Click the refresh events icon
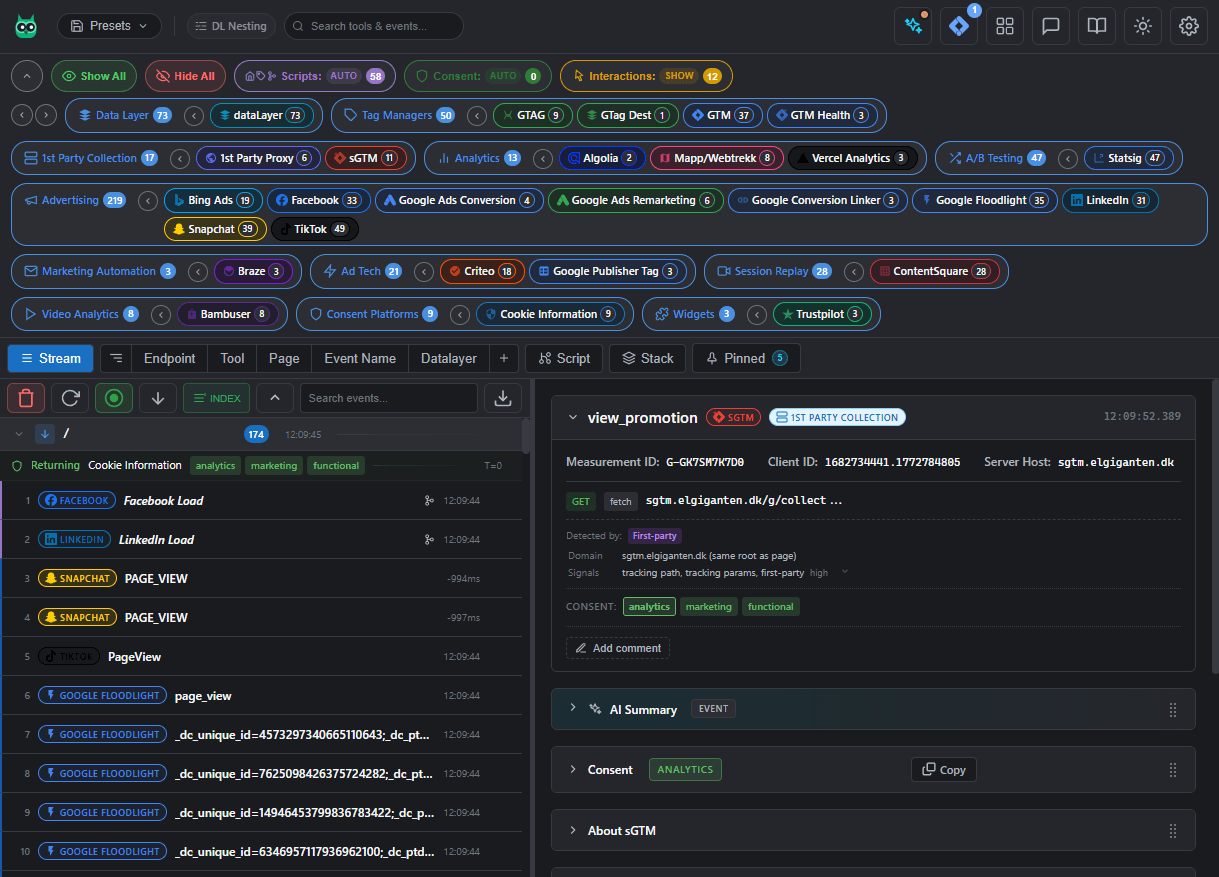This screenshot has height=877, width=1219. (70, 398)
